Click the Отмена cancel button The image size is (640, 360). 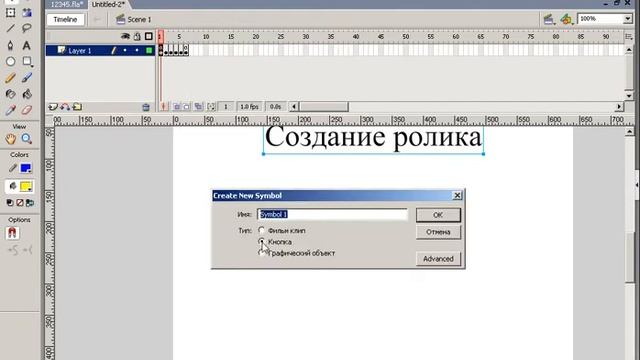pos(438,232)
